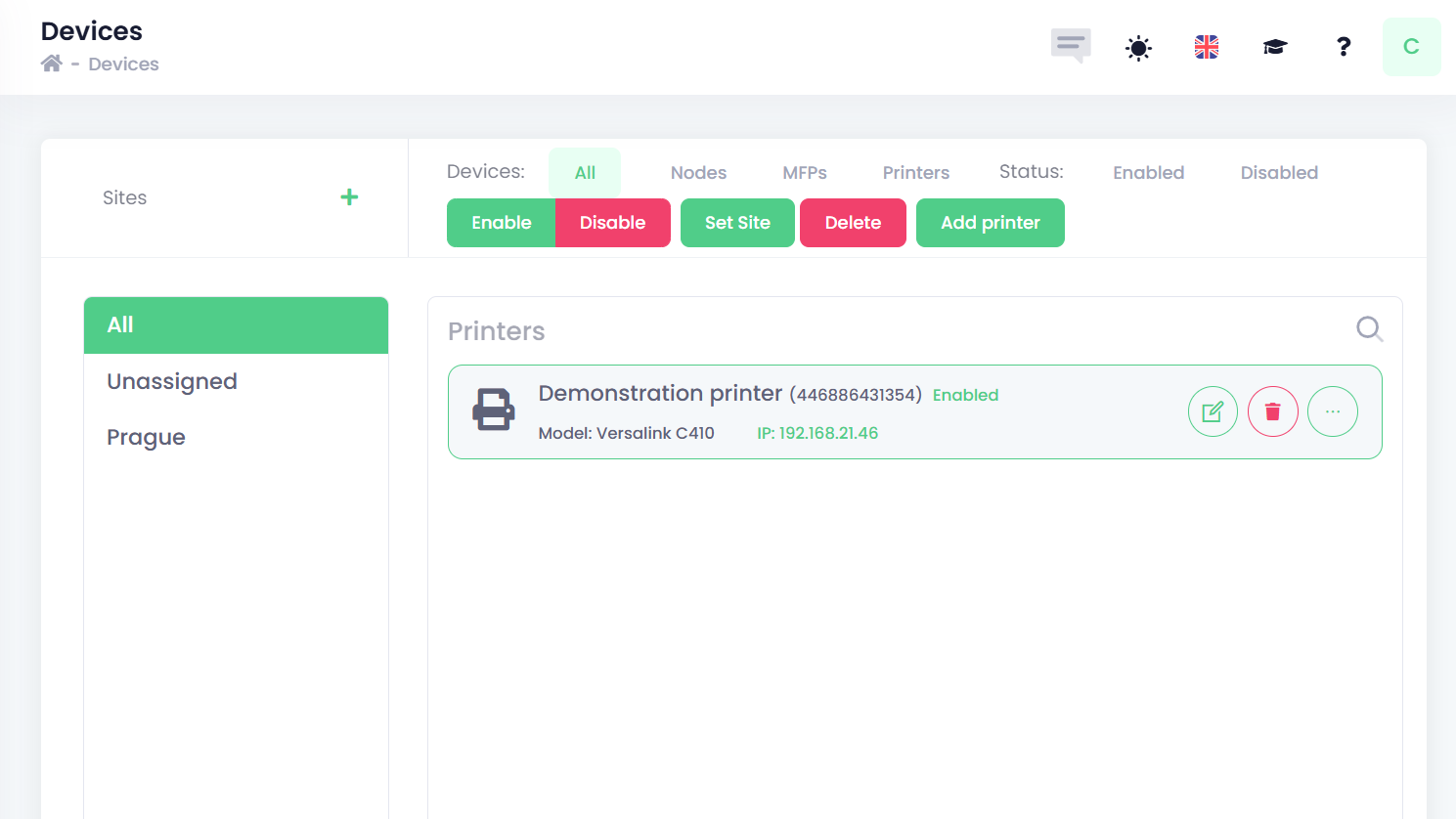Screen dimensions: 1456x819
Task: Click the Add printer button
Action: coord(990,223)
